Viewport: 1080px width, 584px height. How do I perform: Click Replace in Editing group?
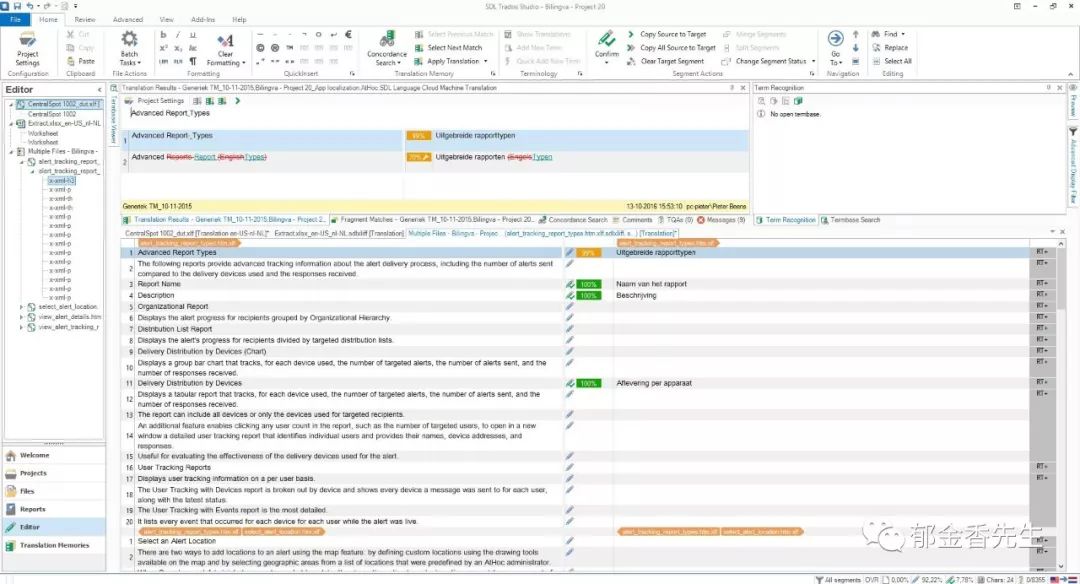(890, 48)
